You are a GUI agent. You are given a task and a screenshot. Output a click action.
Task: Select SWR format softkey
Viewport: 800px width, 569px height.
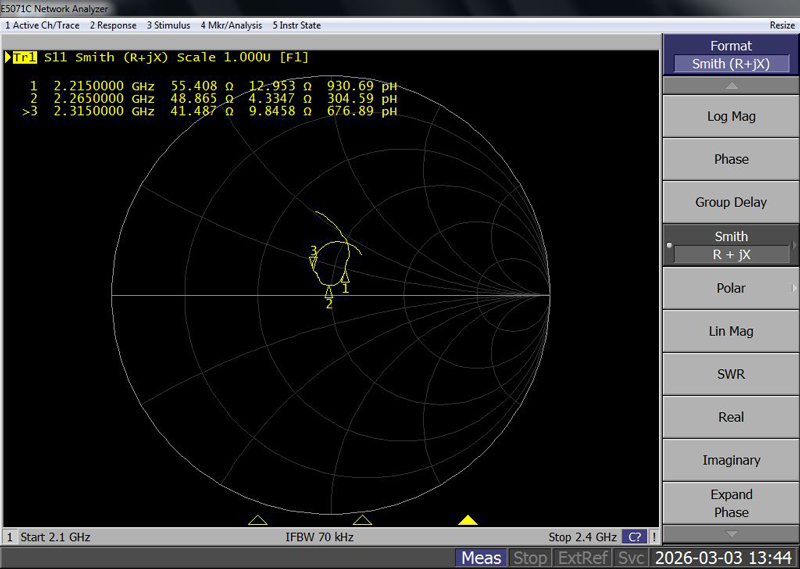pyautogui.click(x=731, y=374)
